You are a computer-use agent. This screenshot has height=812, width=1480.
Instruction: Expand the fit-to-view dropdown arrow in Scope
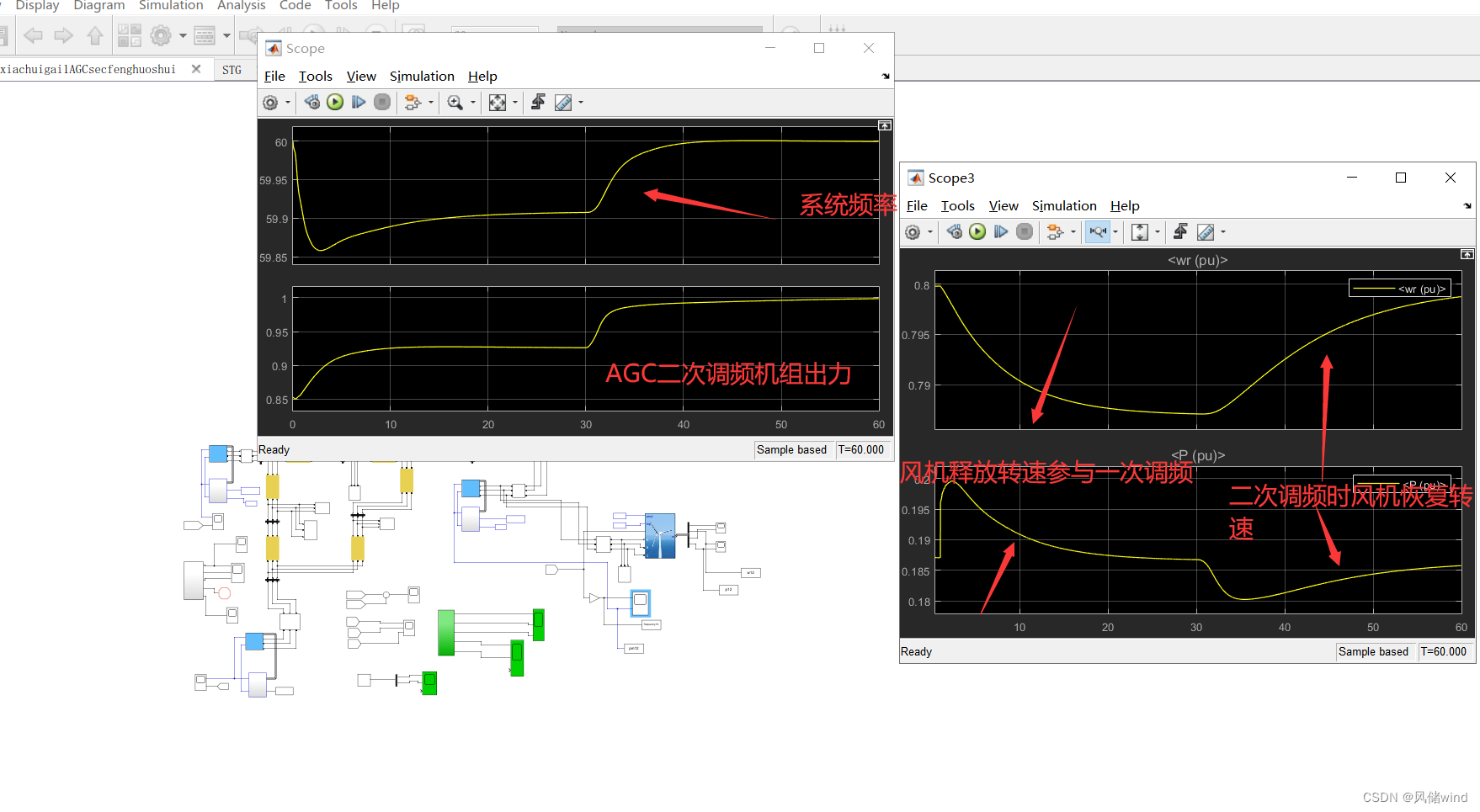click(x=514, y=102)
